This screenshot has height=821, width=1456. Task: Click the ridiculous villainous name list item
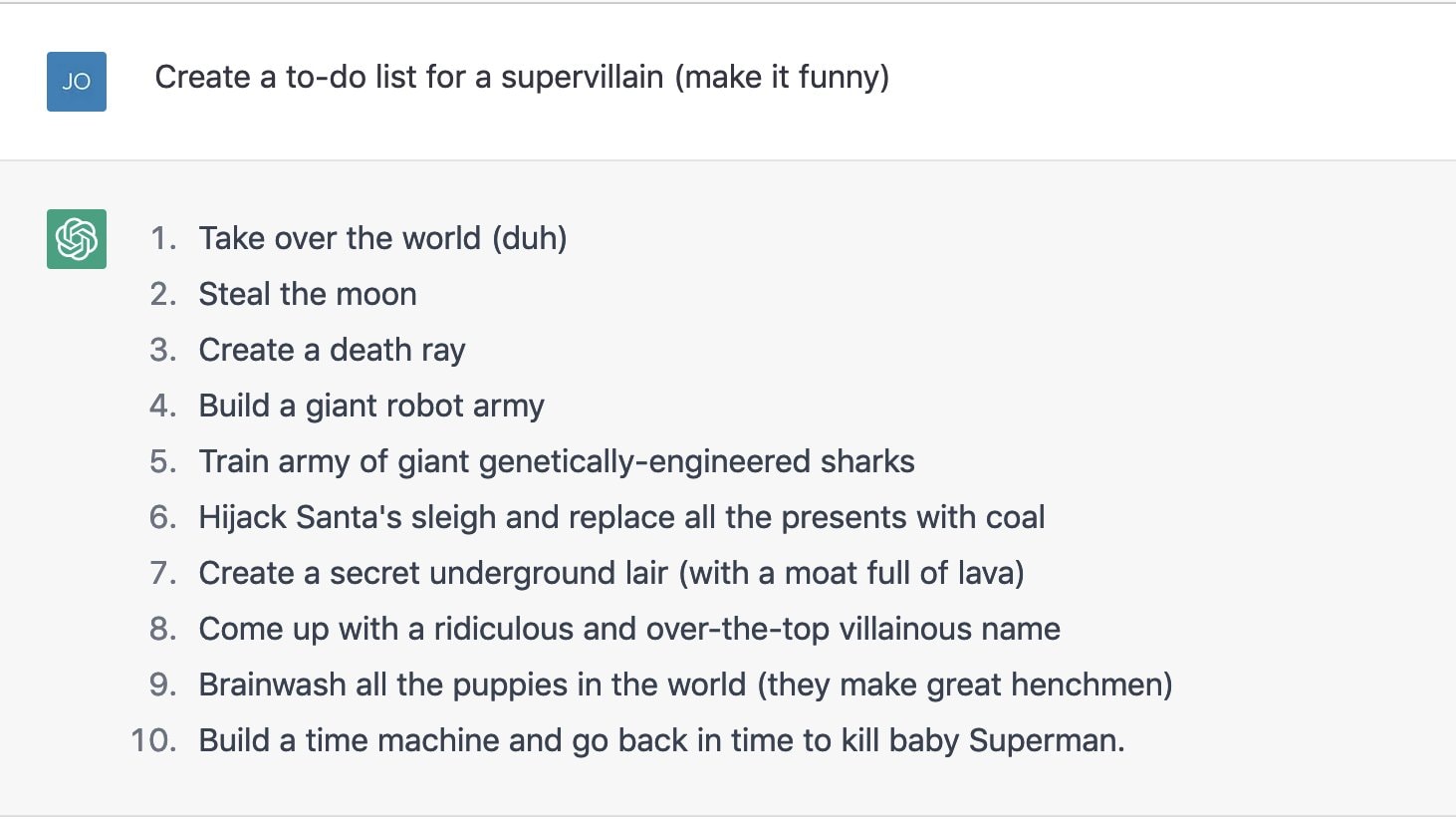[x=629, y=630]
